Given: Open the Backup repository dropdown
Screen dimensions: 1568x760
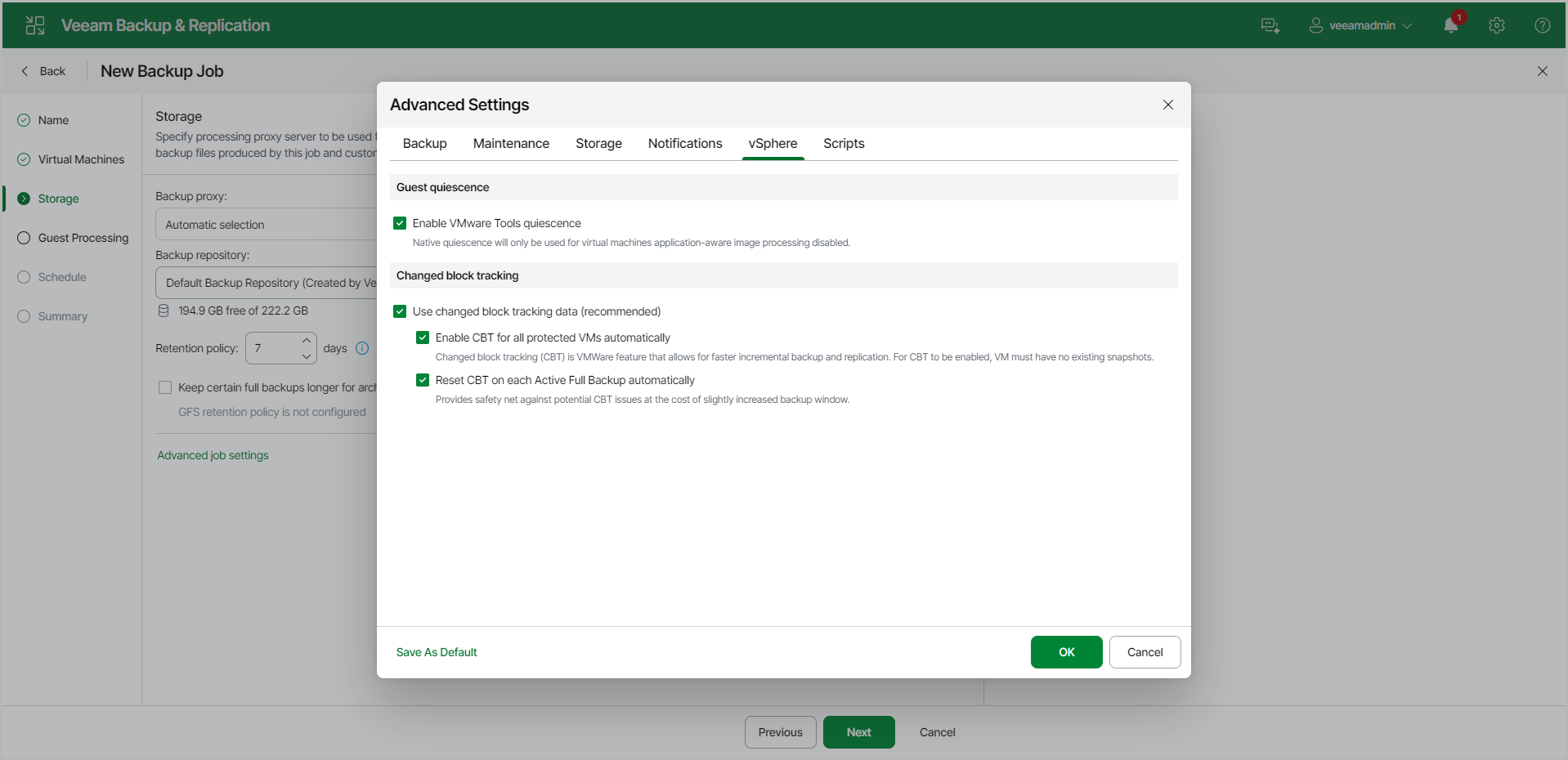Looking at the screenshot, I should coord(267,283).
